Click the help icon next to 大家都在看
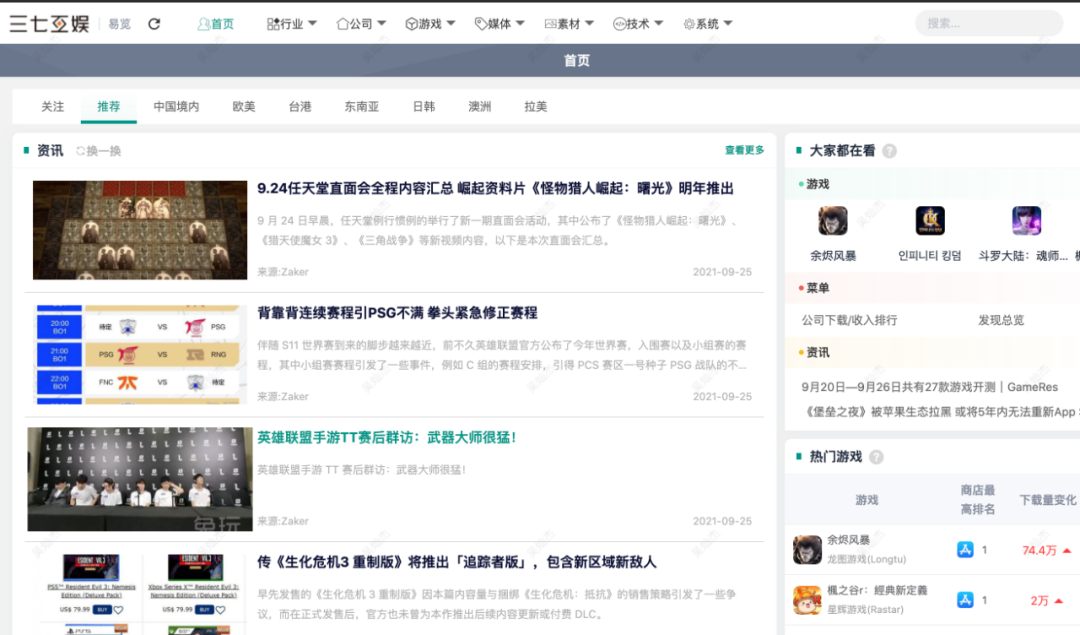Viewport: 1080px width, 635px height. click(889, 151)
